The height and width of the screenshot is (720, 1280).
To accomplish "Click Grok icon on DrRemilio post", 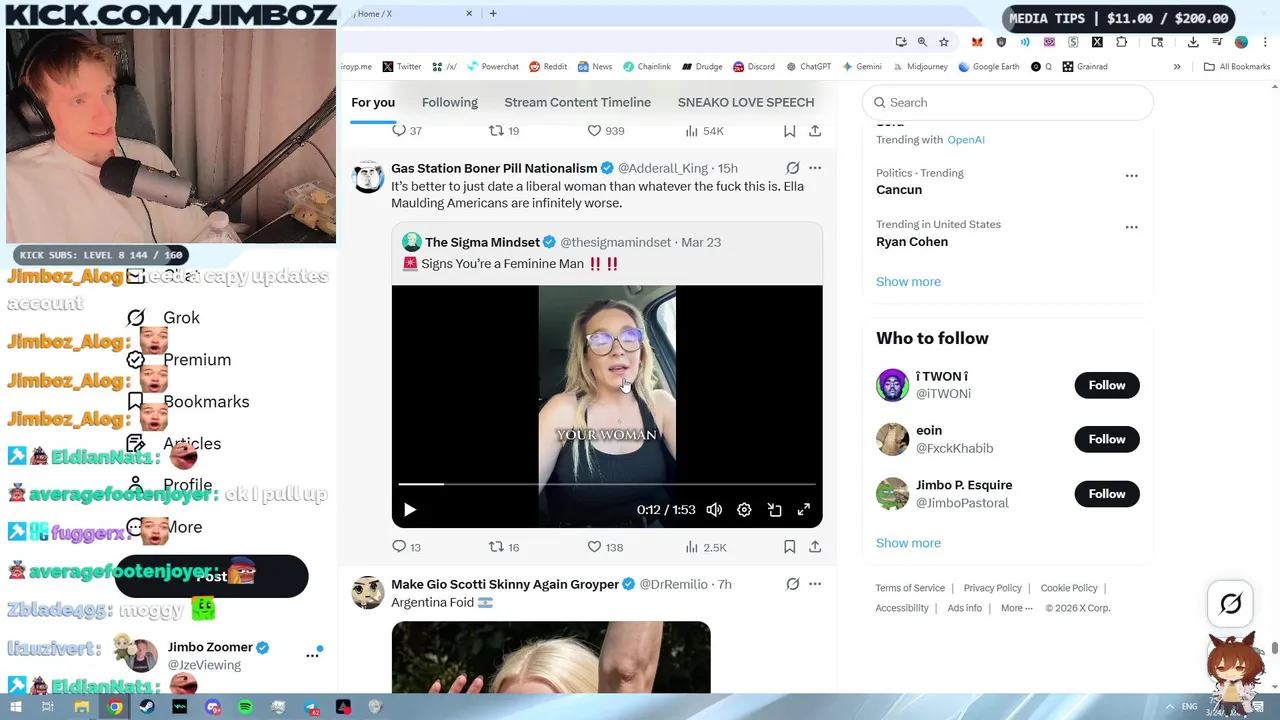I will (792, 584).
